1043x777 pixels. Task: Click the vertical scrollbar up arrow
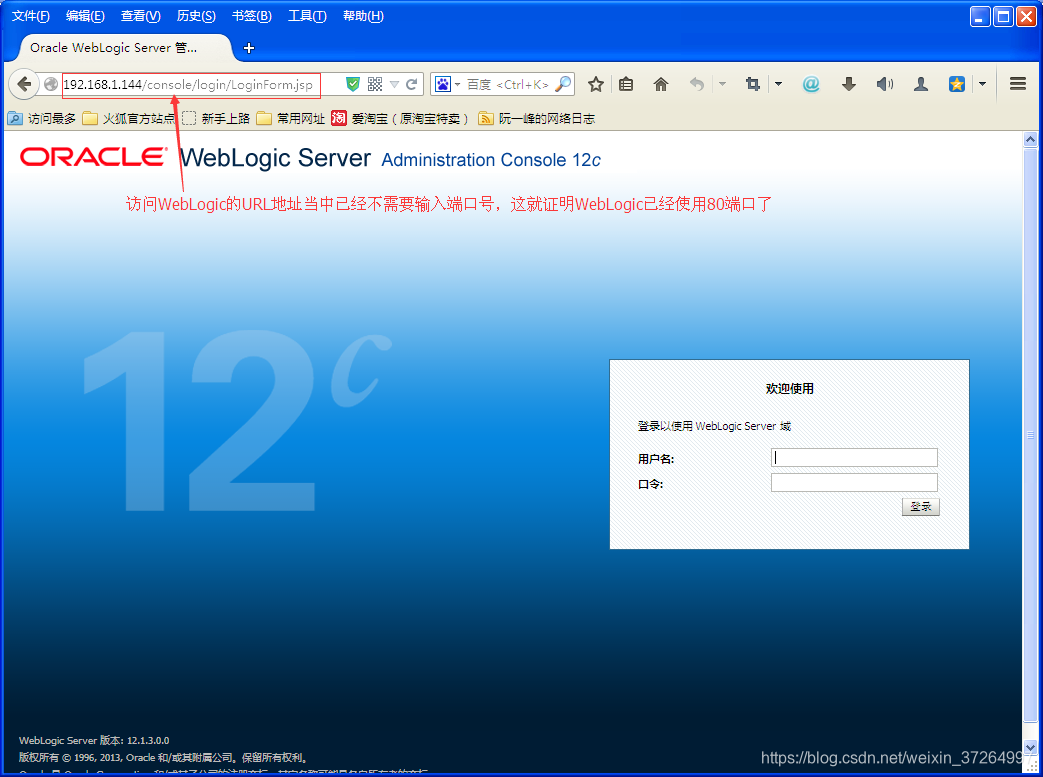(1030, 139)
